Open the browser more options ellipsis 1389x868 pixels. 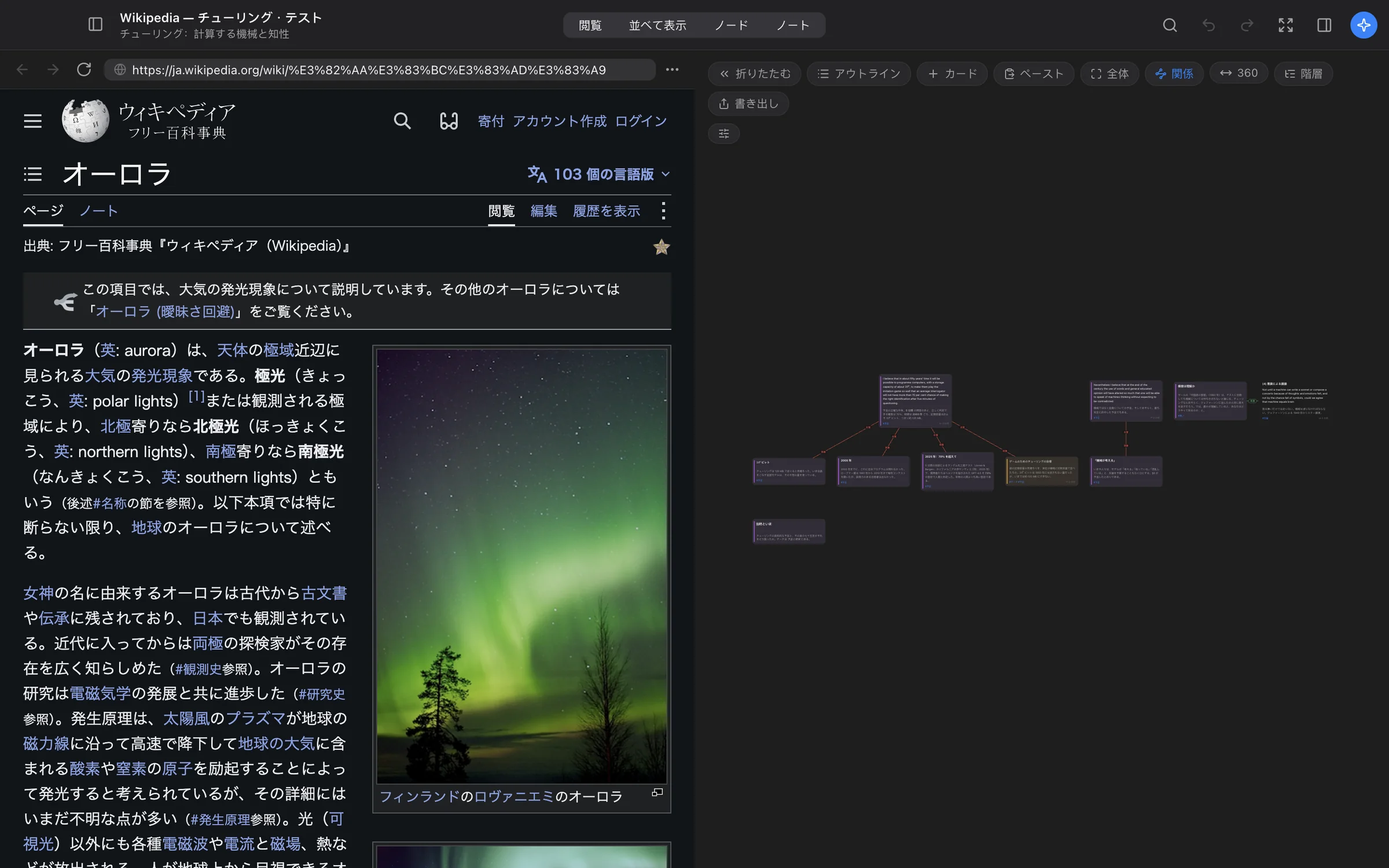(672, 69)
